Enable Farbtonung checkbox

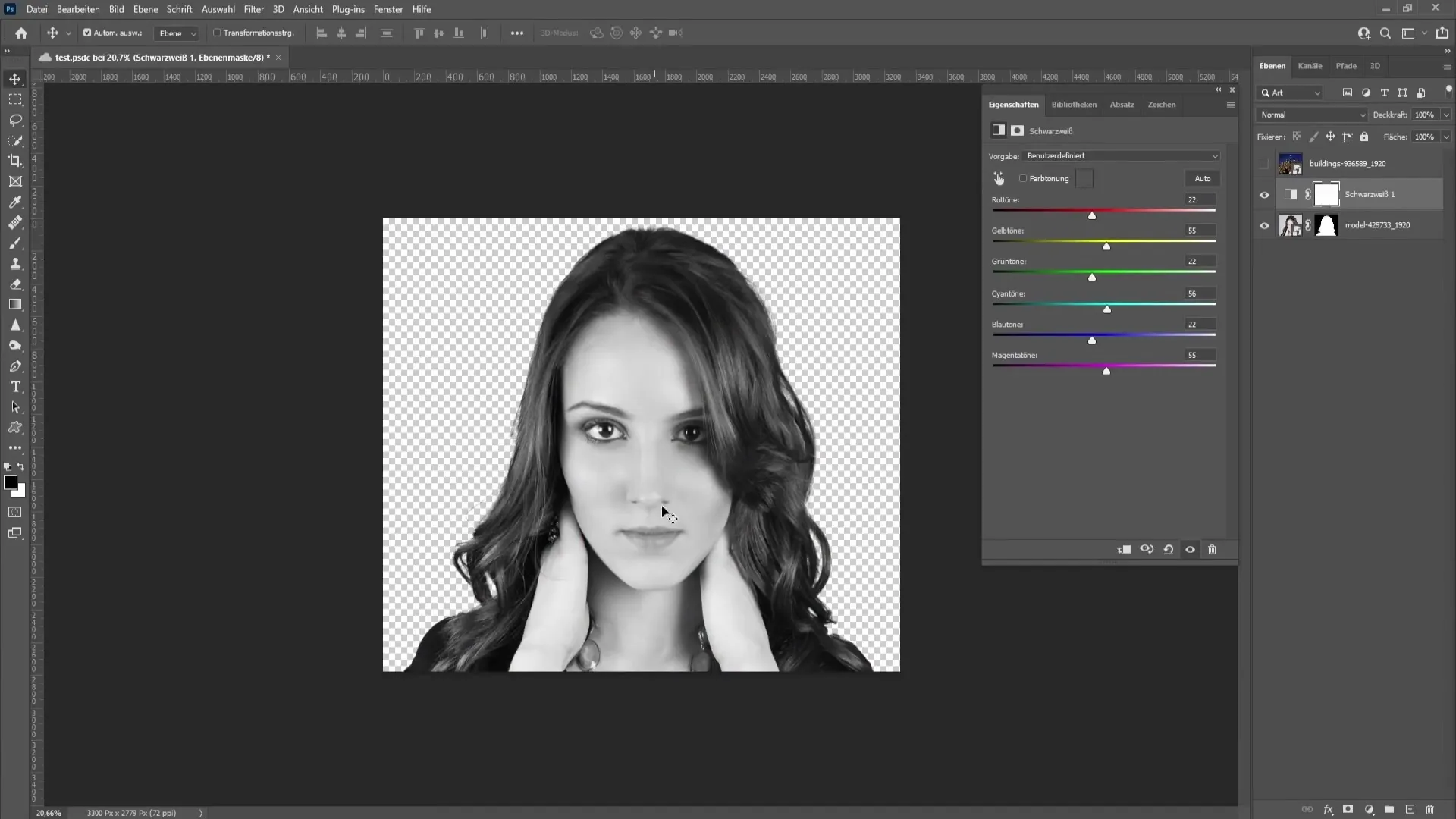click(x=1023, y=178)
